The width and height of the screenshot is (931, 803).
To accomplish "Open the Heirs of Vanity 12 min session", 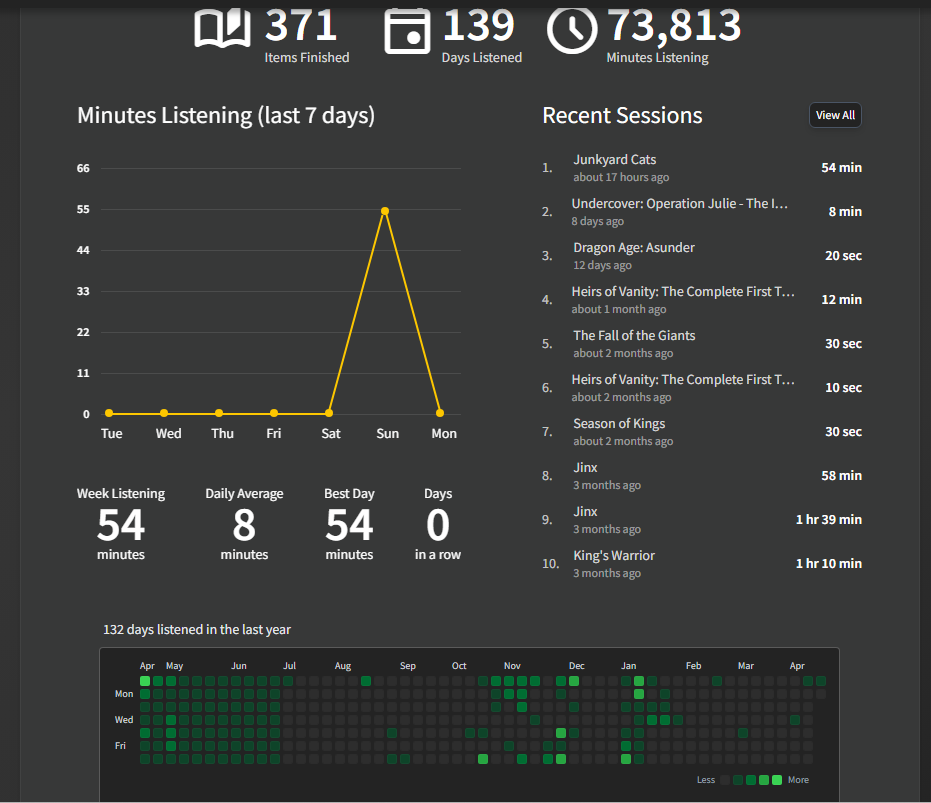I will coord(683,292).
